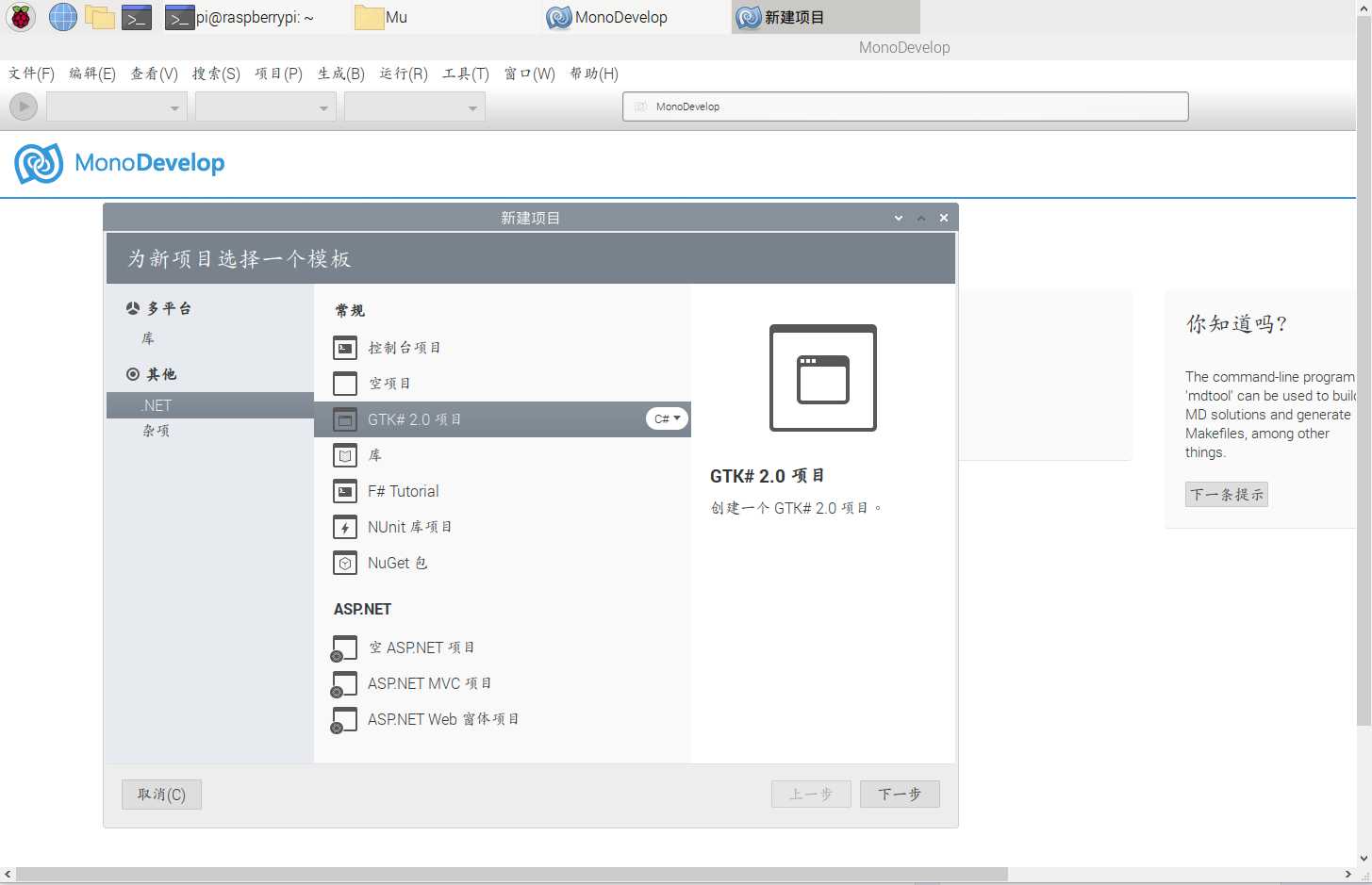This screenshot has width=1372, height=885.
Task: Click the 空项目 template icon
Action: (345, 384)
